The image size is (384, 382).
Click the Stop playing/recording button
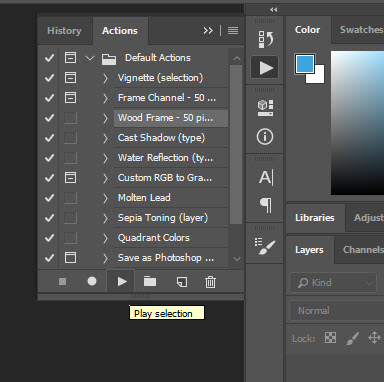point(62,282)
